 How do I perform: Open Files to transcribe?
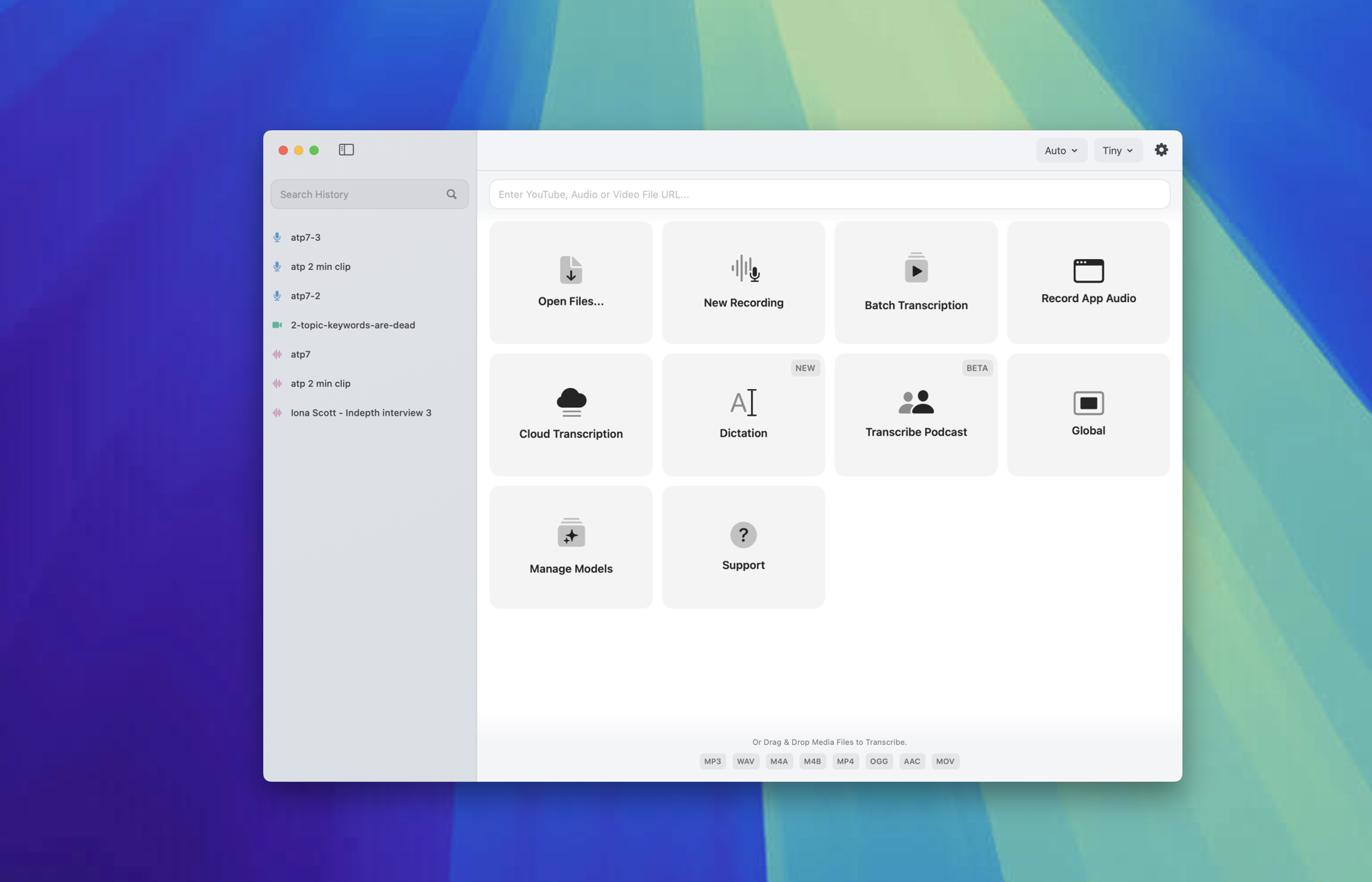[x=570, y=282]
